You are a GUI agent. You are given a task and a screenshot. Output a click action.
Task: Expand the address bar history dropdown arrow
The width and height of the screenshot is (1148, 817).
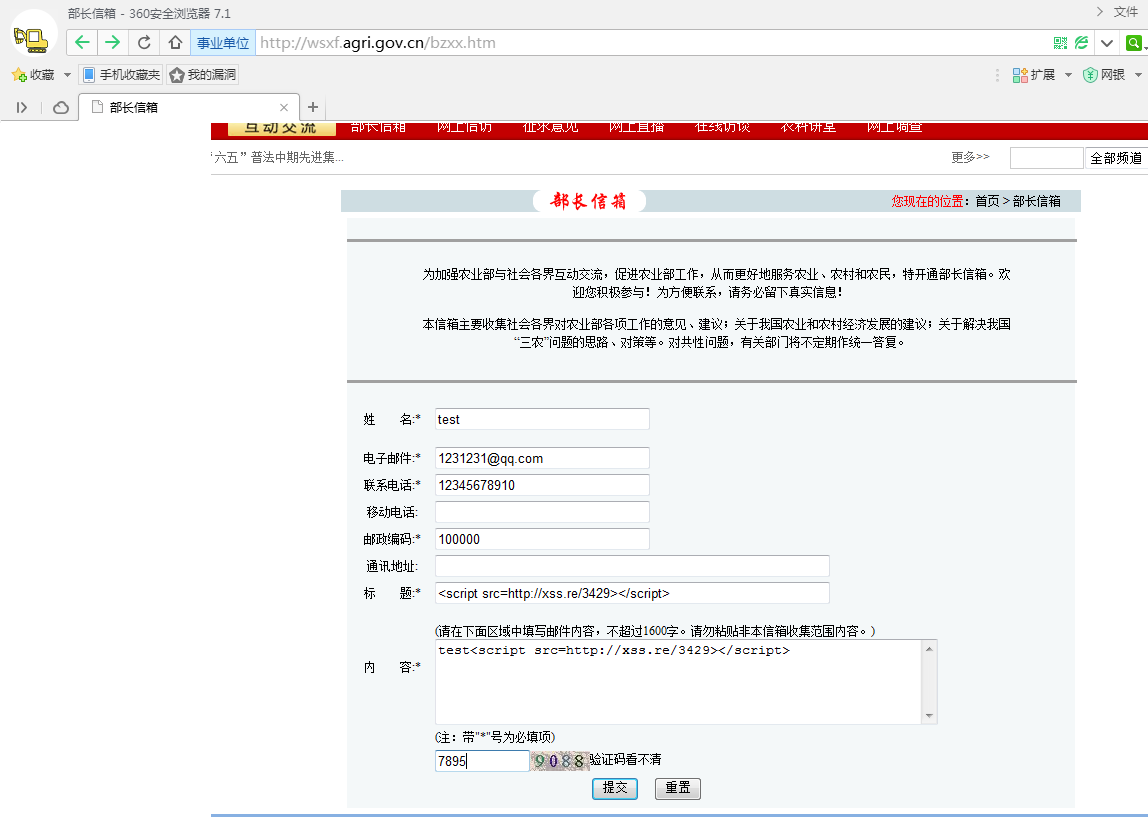(1107, 43)
